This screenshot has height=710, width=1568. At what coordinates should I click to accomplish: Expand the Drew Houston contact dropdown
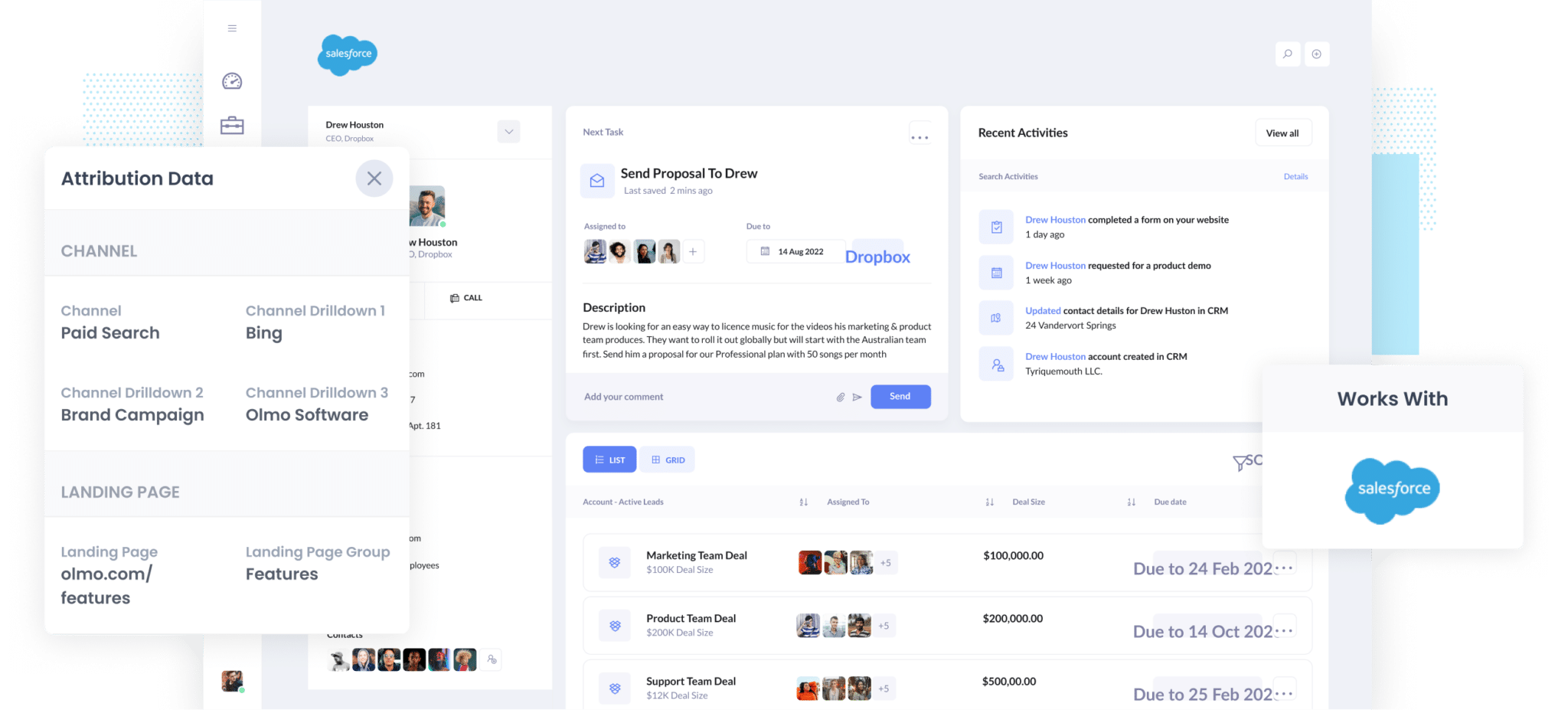(x=508, y=132)
